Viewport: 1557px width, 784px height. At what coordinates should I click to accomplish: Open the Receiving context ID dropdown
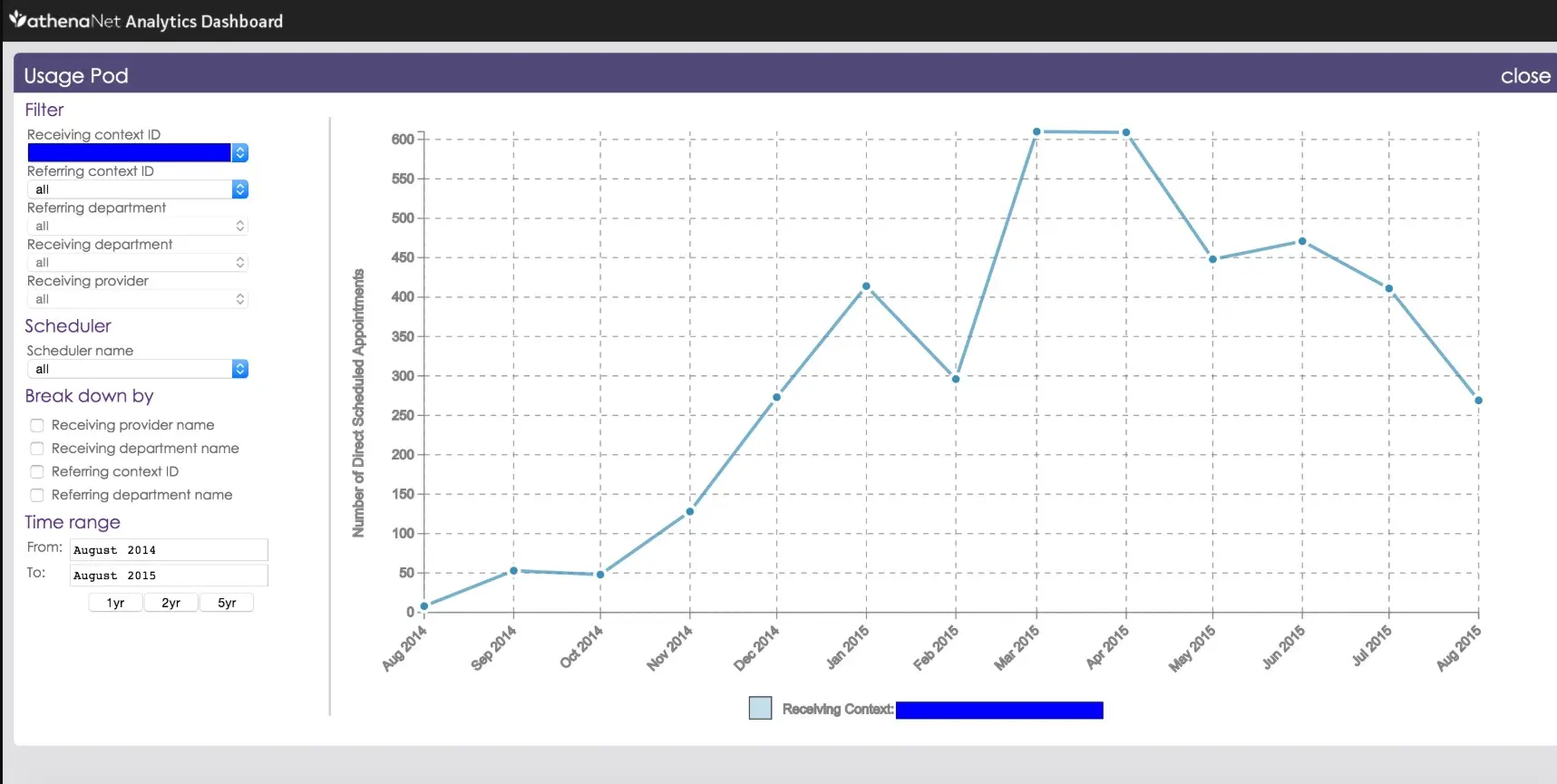[x=138, y=153]
